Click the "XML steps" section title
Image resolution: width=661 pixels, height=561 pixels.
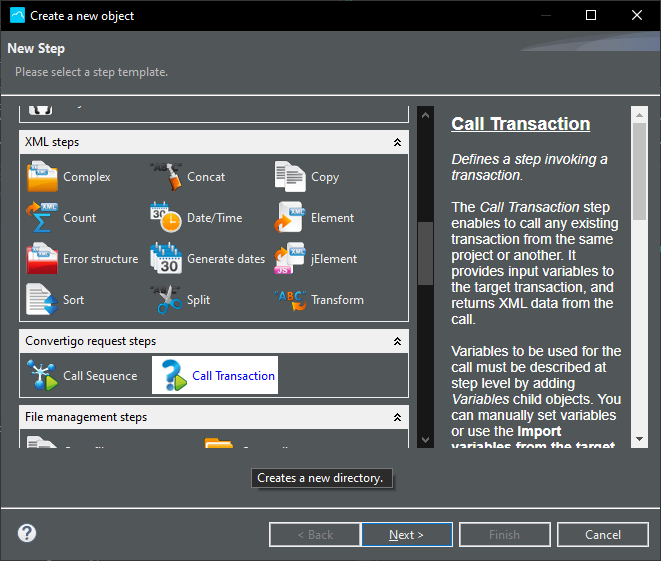click(52, 142)
